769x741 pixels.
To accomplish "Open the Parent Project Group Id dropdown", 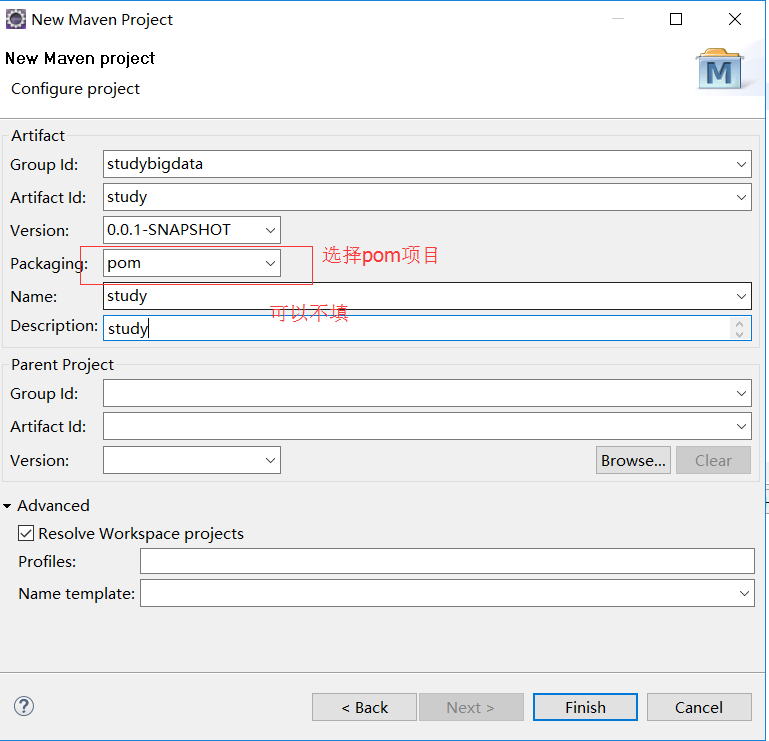I will tap(741, 393).
